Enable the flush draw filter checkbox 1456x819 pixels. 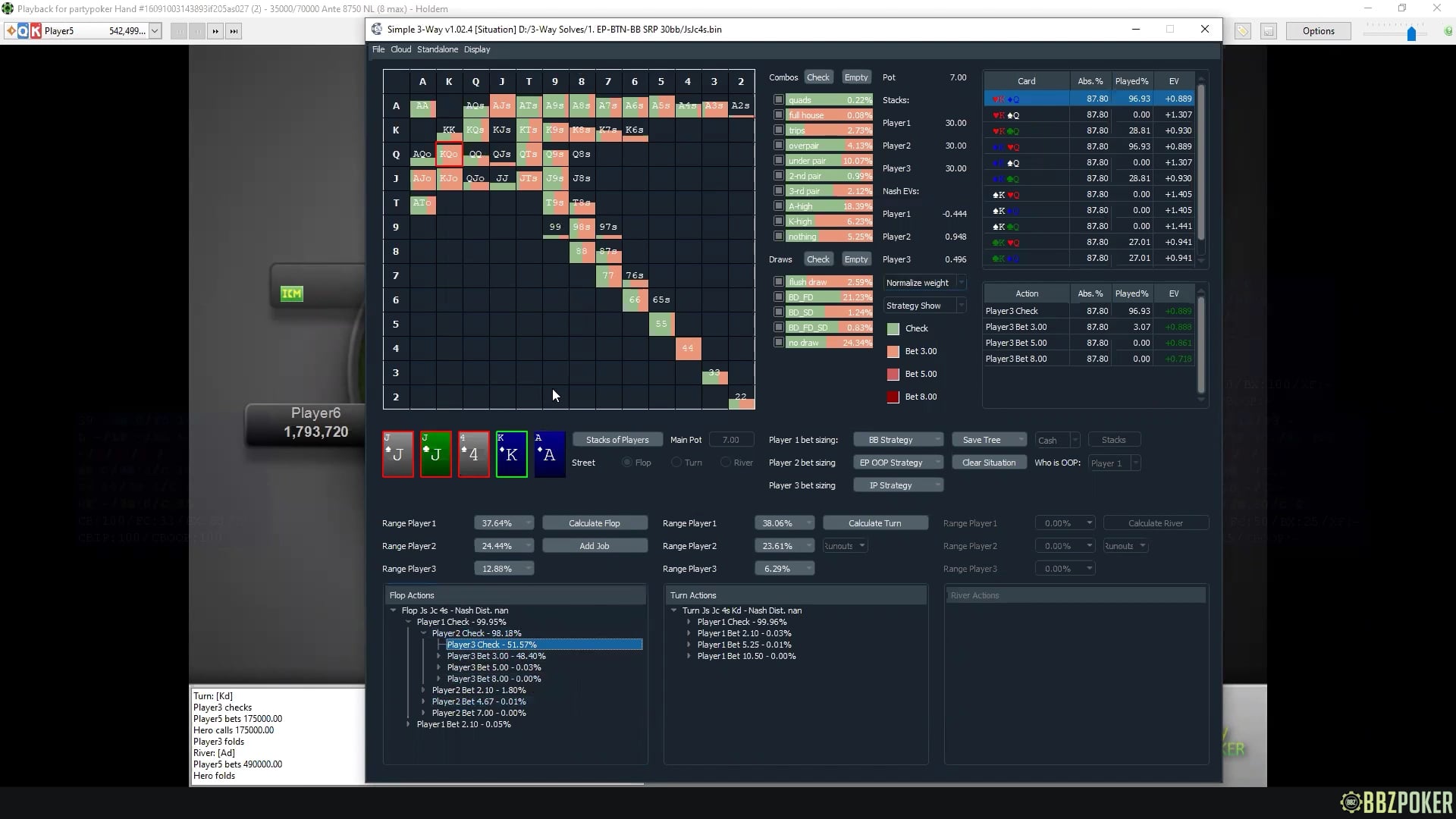[x=778, y=282]
